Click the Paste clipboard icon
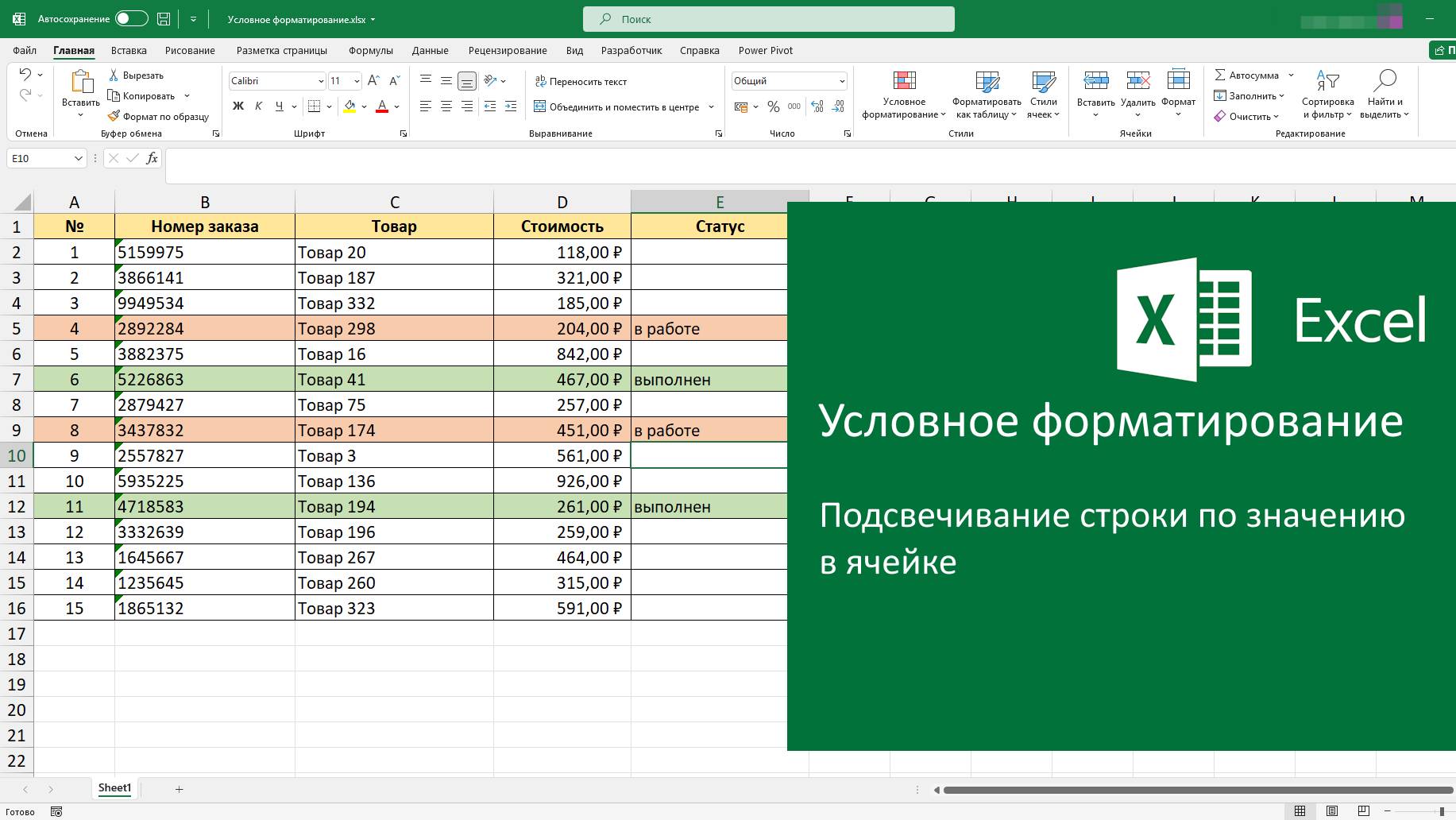Viewport: 1456px width, 820px height. pos(81,81)
